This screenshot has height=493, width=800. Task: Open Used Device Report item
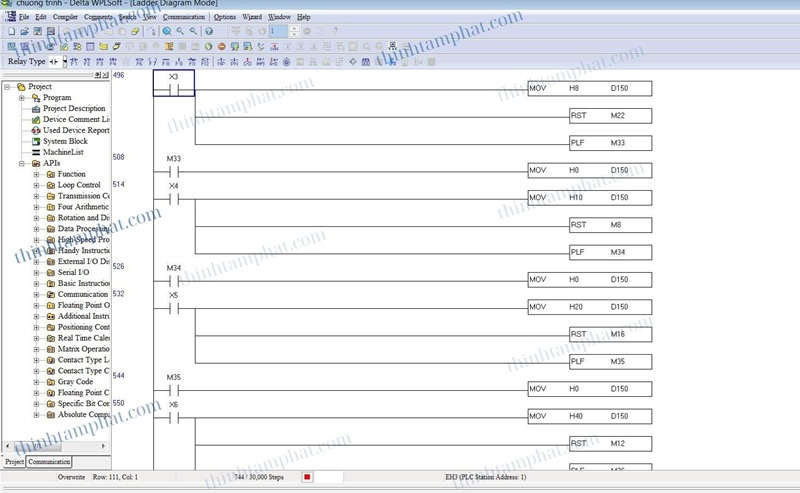pos(76,130)
